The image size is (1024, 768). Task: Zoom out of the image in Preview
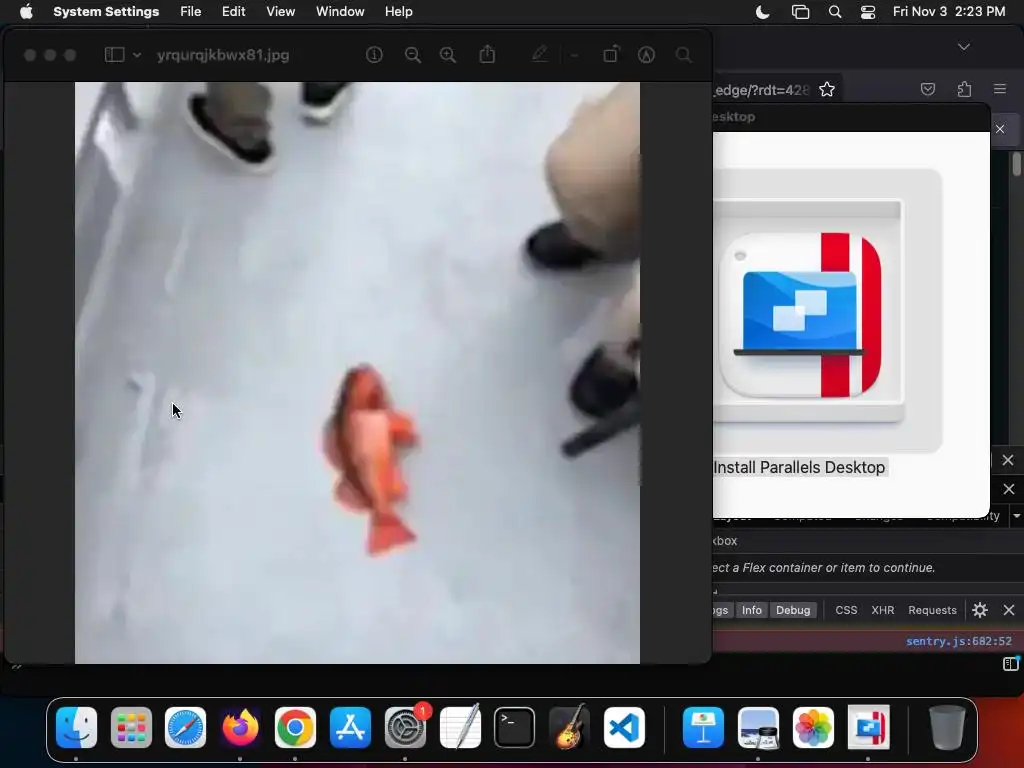pos(413,55)
